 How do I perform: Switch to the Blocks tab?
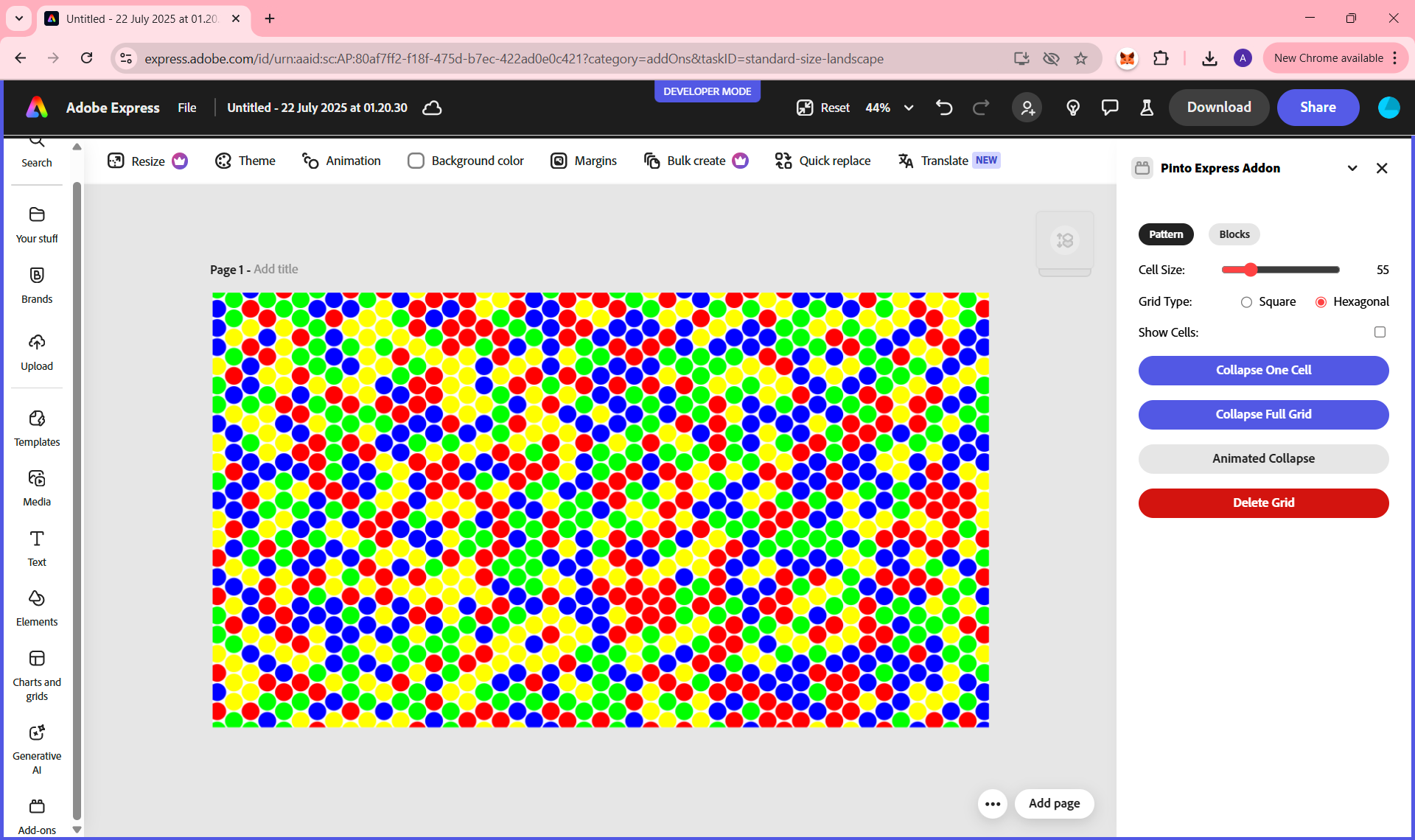[1234, 234]
